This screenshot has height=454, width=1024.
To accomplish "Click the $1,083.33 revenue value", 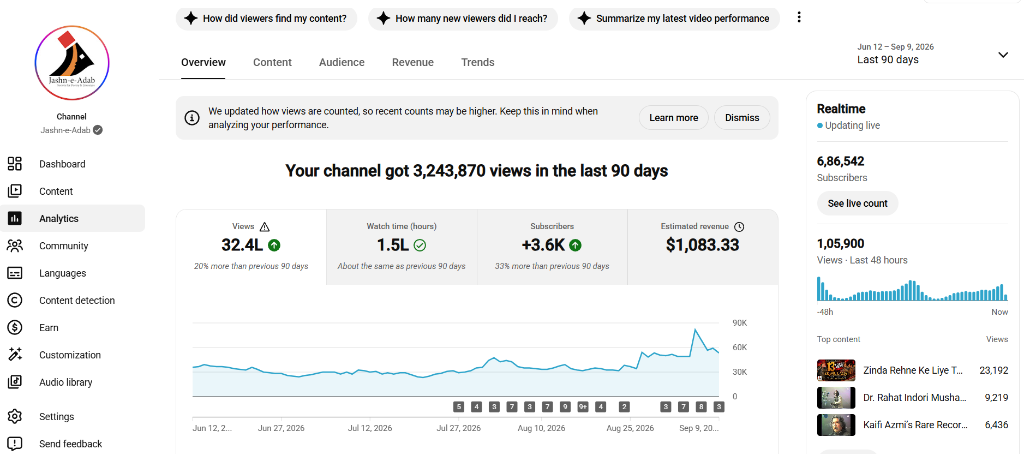I will point(703,246).
